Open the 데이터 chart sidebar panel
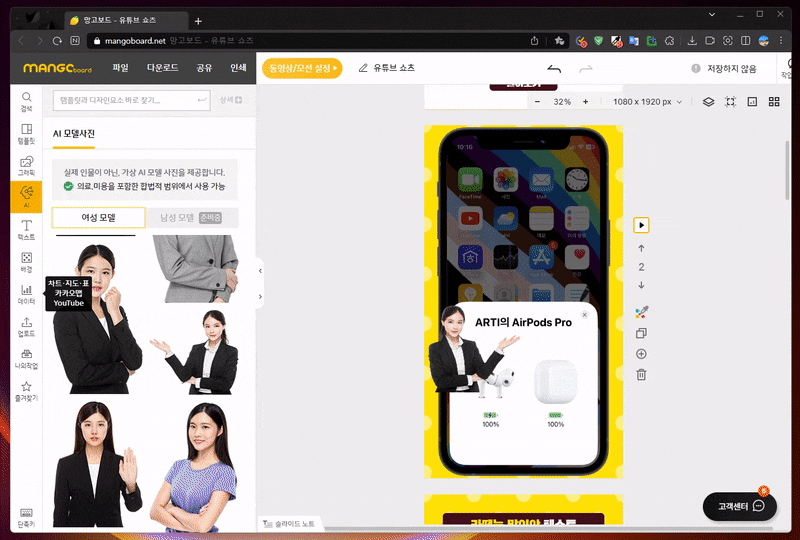The image size is (800, 540). 26,294
